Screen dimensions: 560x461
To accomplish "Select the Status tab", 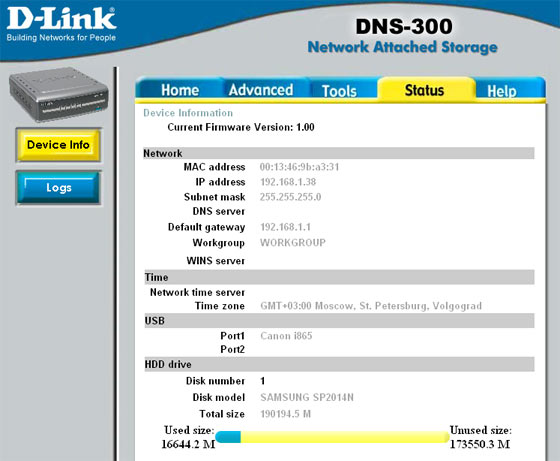I will (x=424, y=90).
